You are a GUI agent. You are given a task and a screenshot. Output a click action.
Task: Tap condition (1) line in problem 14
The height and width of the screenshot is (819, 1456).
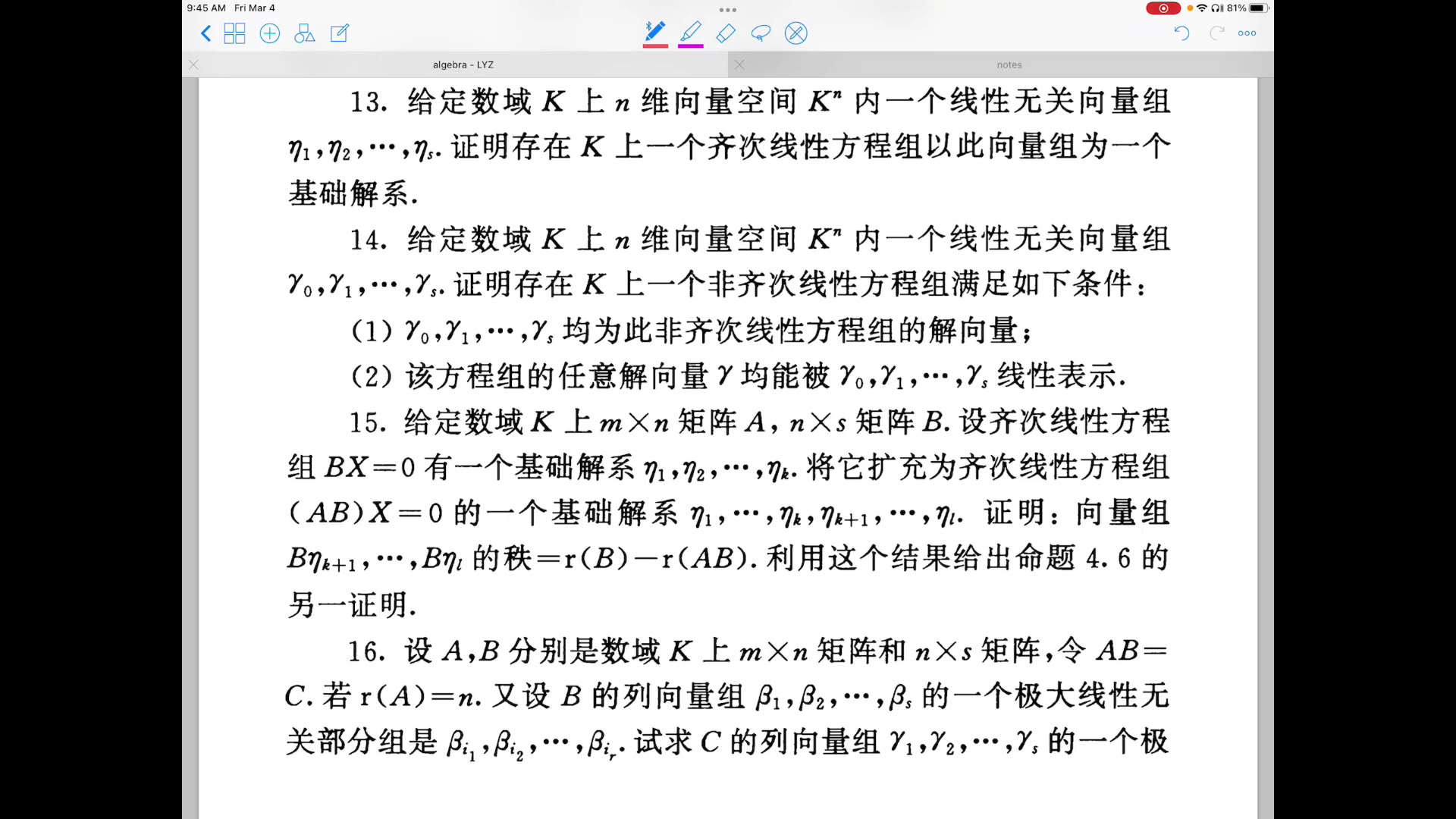point(692,331)
